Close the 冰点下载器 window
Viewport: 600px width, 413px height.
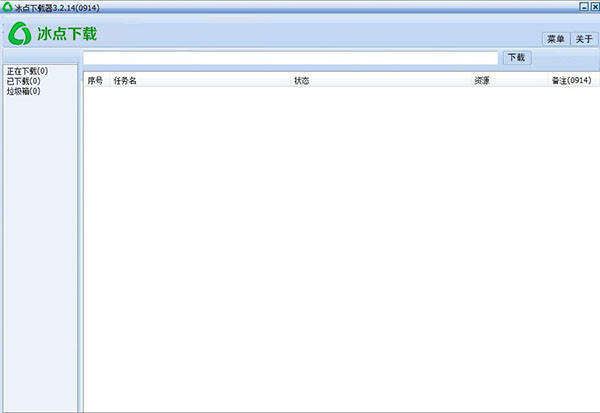point(594,6)
